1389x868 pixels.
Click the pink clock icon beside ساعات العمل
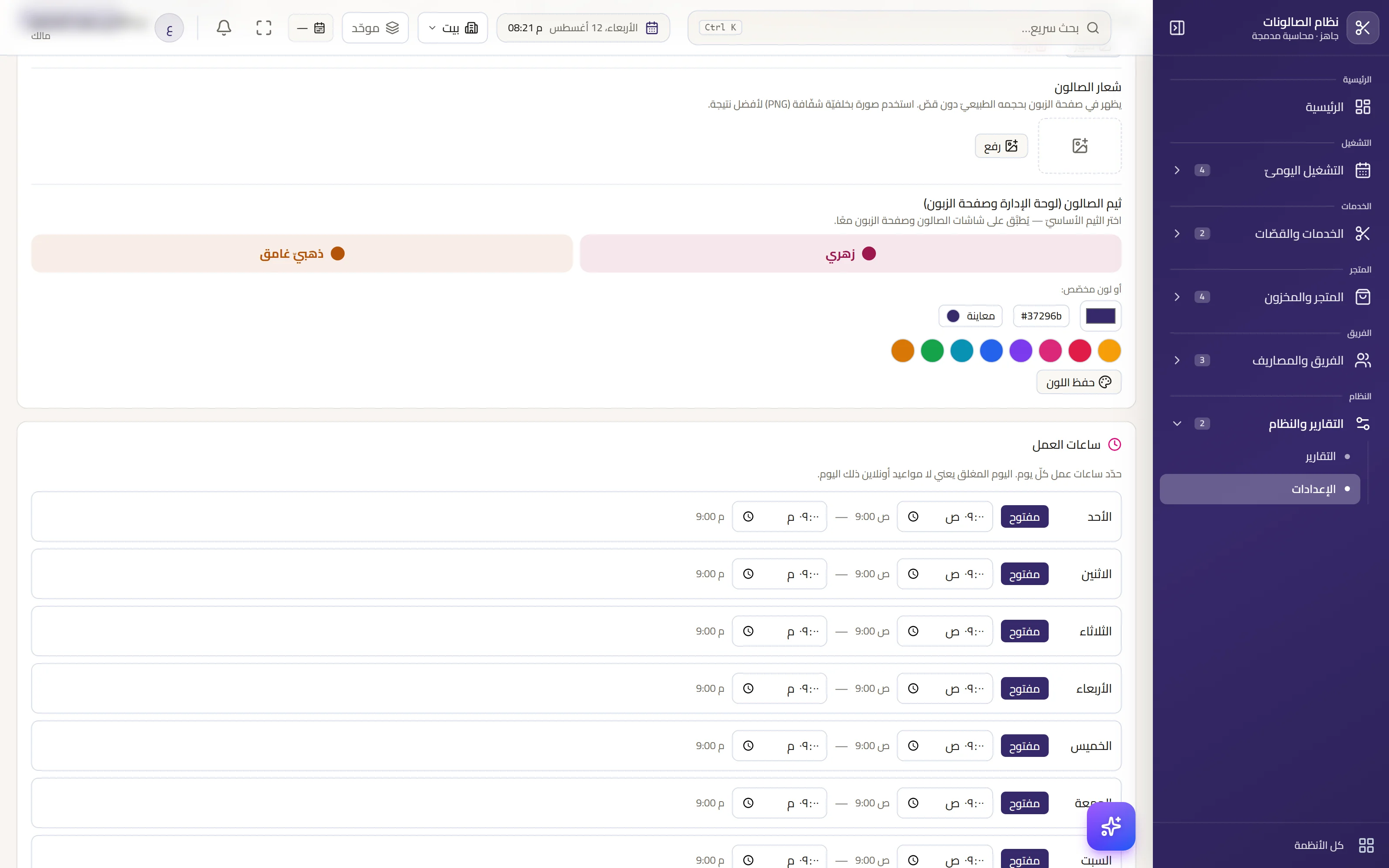point(1115,444)
